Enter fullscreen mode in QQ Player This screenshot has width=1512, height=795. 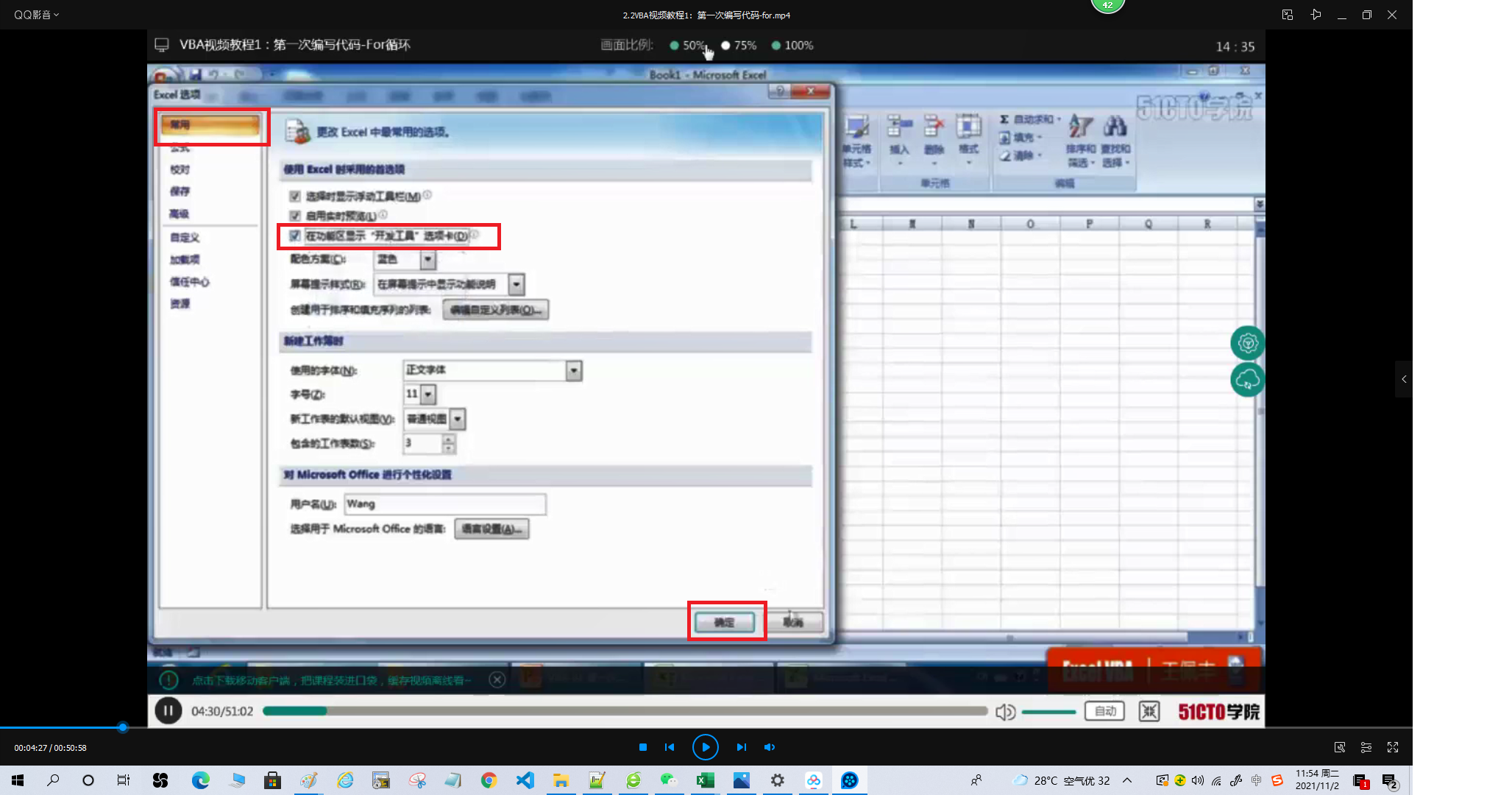(1393, 747)
